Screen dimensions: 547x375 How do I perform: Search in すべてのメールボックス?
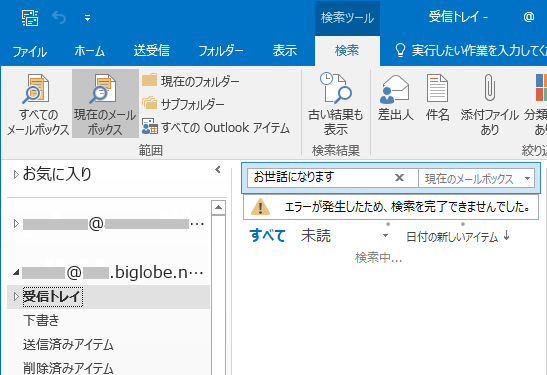pos(38,104)
